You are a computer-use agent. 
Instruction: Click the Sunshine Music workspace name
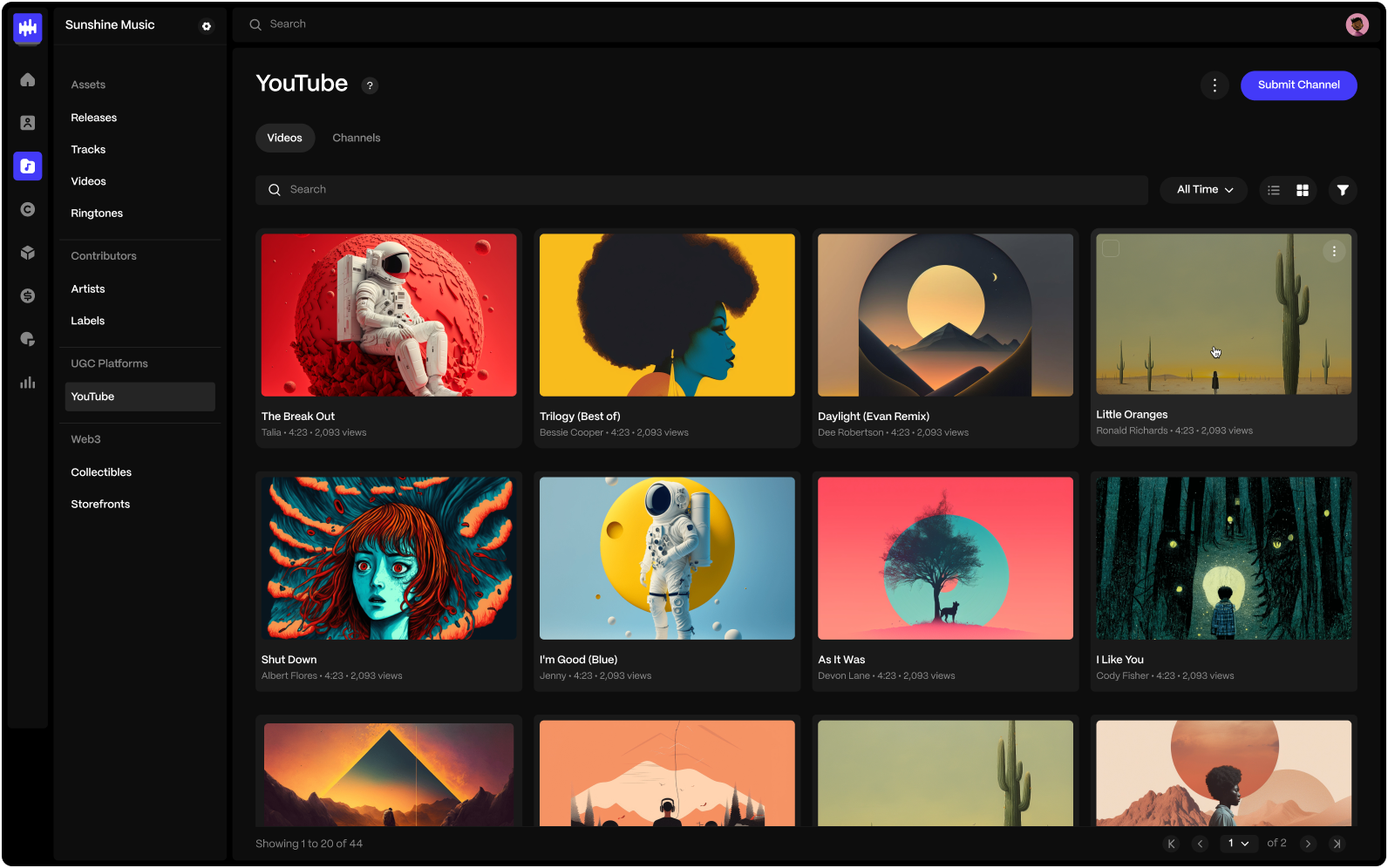pos(110,25)
